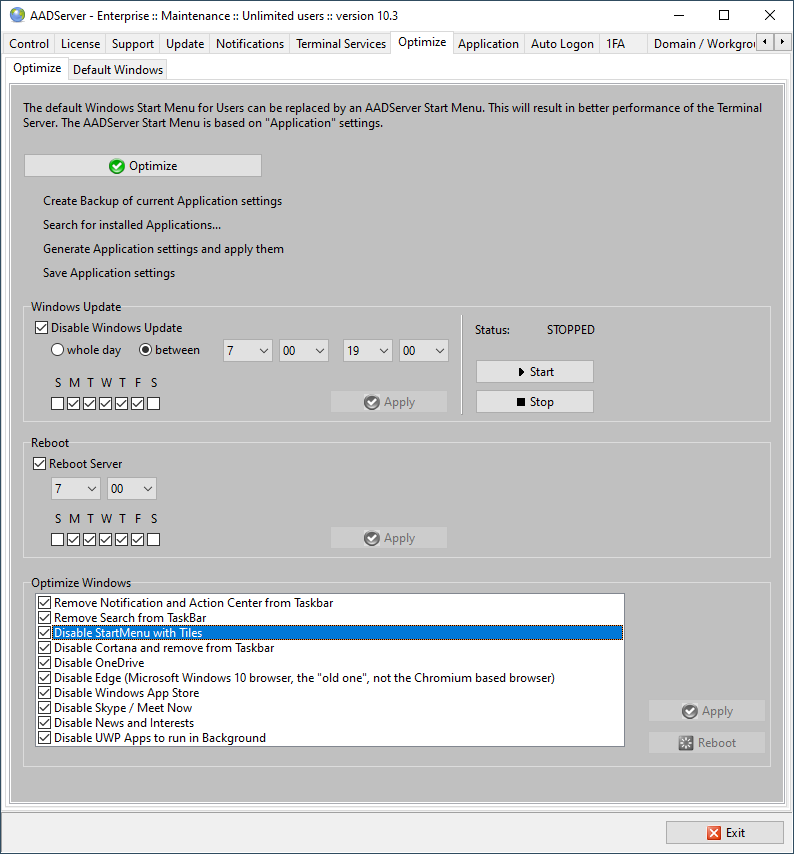Switch to the Terminal Services tab
The height and width of the screenshot is (854, 794).
tap(340, 44)
